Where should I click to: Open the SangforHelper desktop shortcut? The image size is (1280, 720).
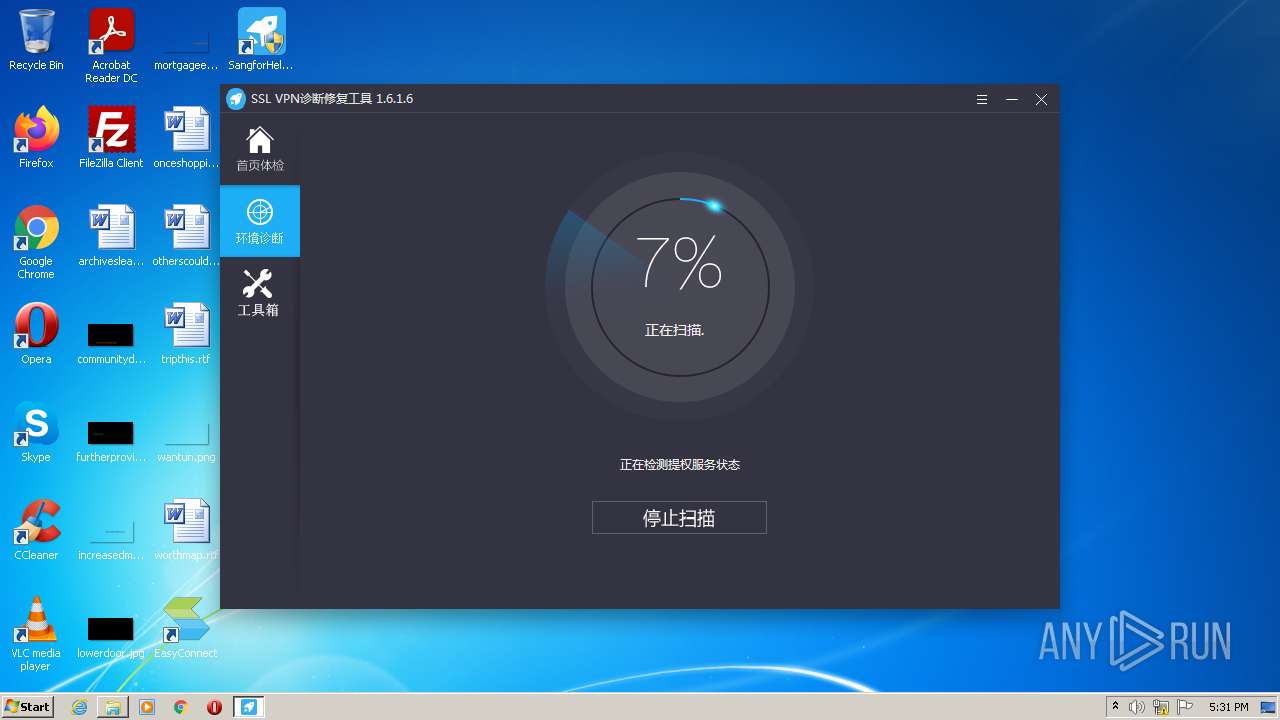261,40
